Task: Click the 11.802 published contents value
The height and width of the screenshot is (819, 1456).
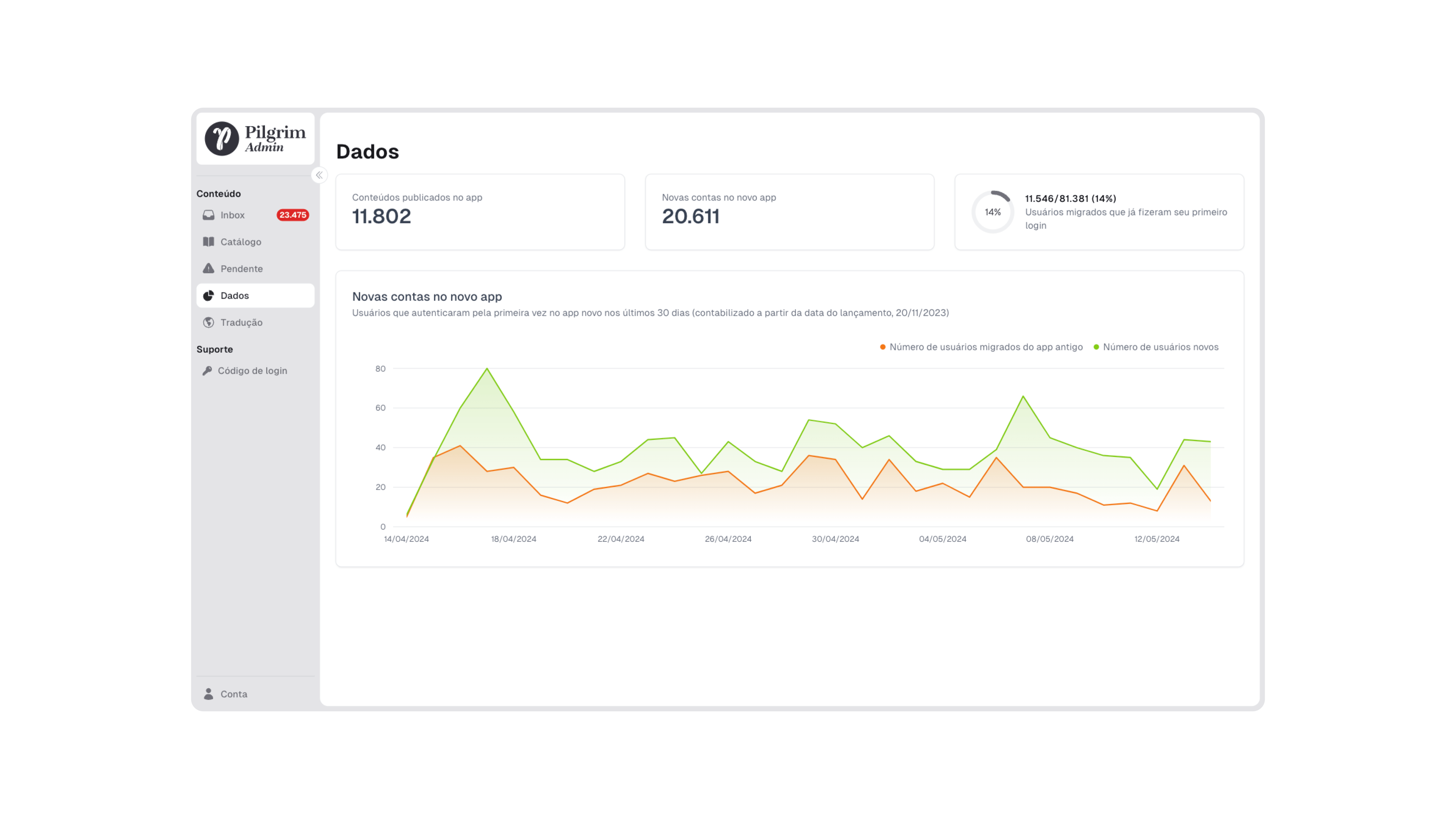Action: (381, 216)
